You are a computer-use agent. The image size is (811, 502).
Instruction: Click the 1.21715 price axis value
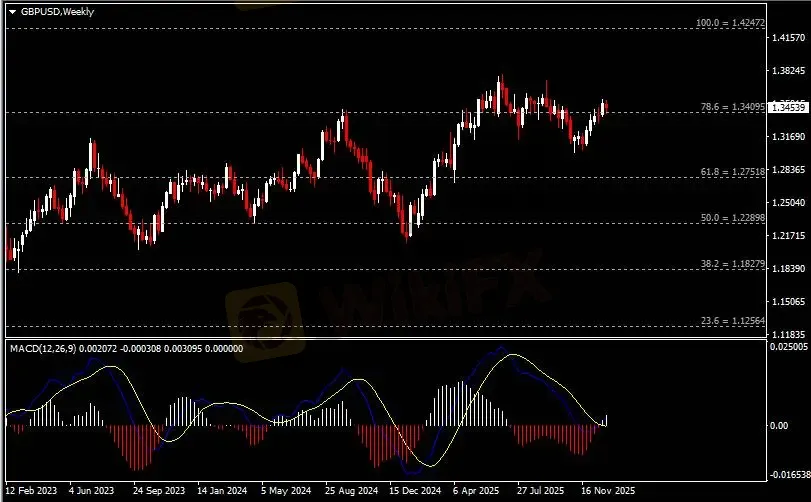tap(788, 236)
